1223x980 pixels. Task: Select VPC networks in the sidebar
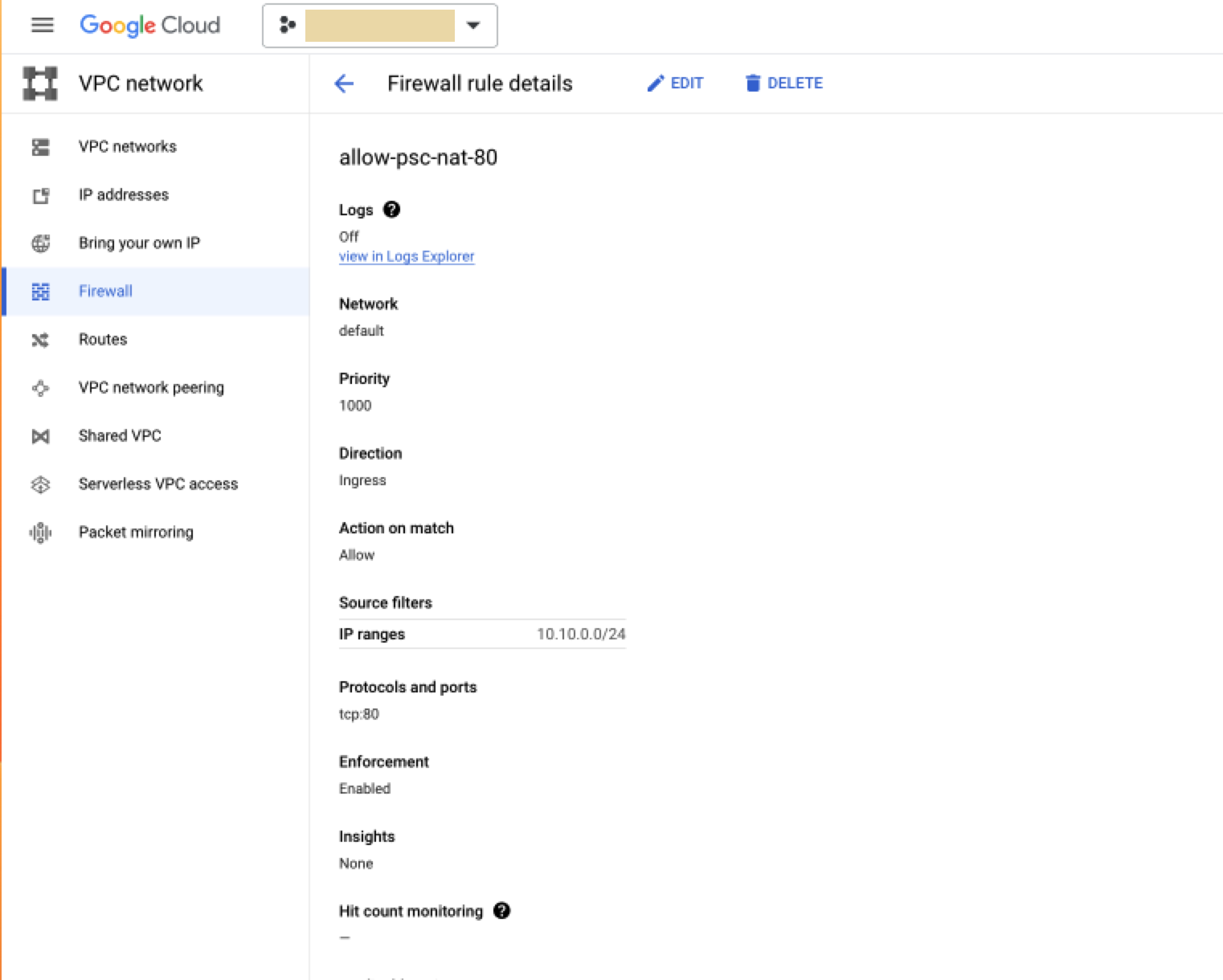pyautogui.click(x=127, y=147)
